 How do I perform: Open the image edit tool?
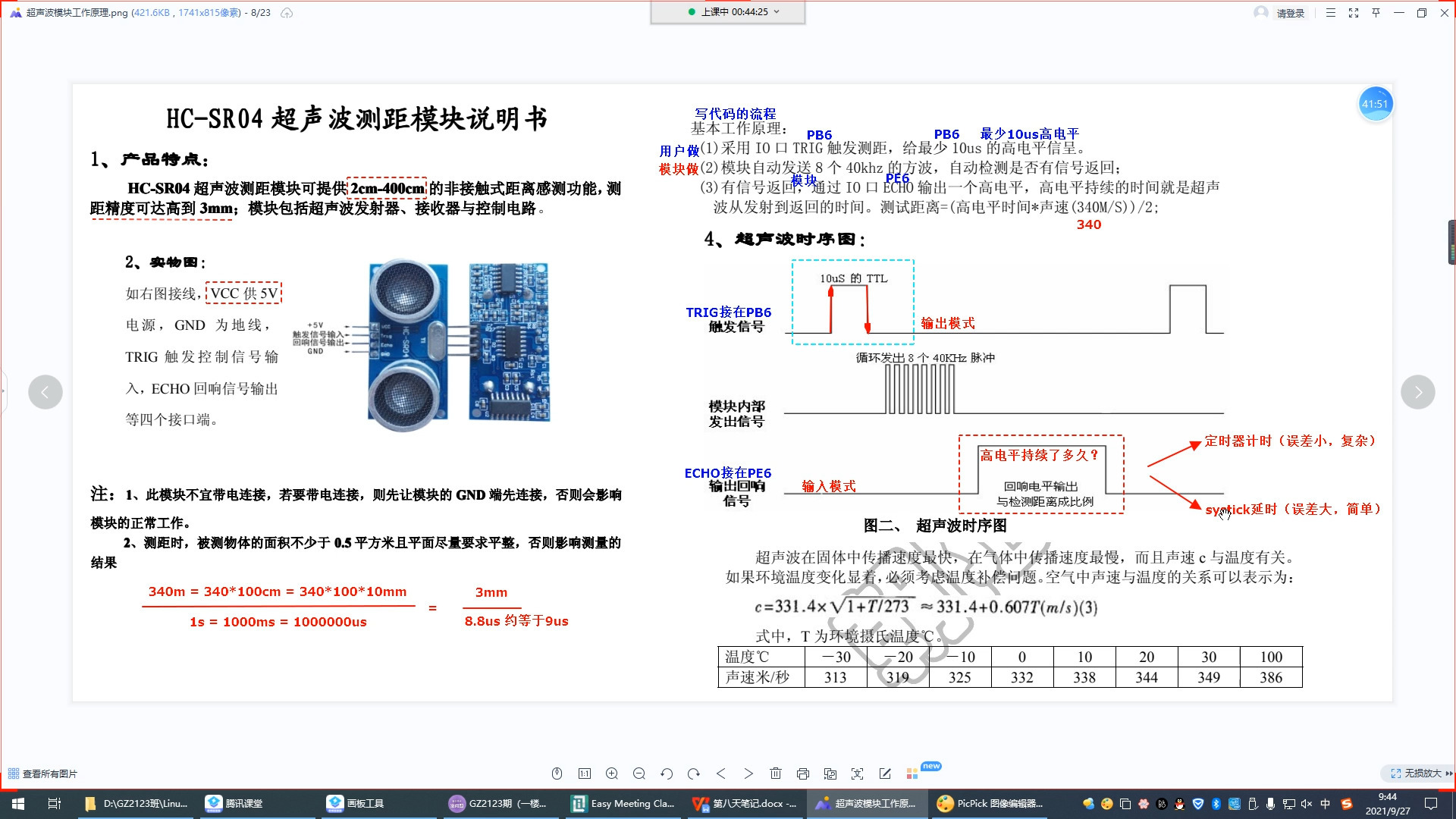point(885,773)
